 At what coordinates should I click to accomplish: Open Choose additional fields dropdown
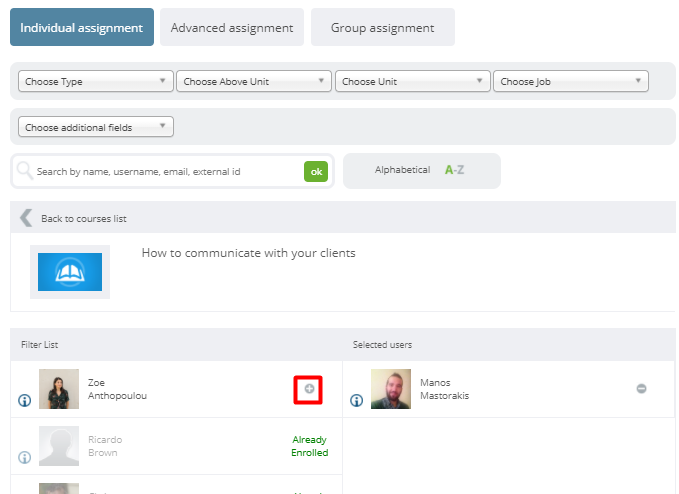coord(96,127)
